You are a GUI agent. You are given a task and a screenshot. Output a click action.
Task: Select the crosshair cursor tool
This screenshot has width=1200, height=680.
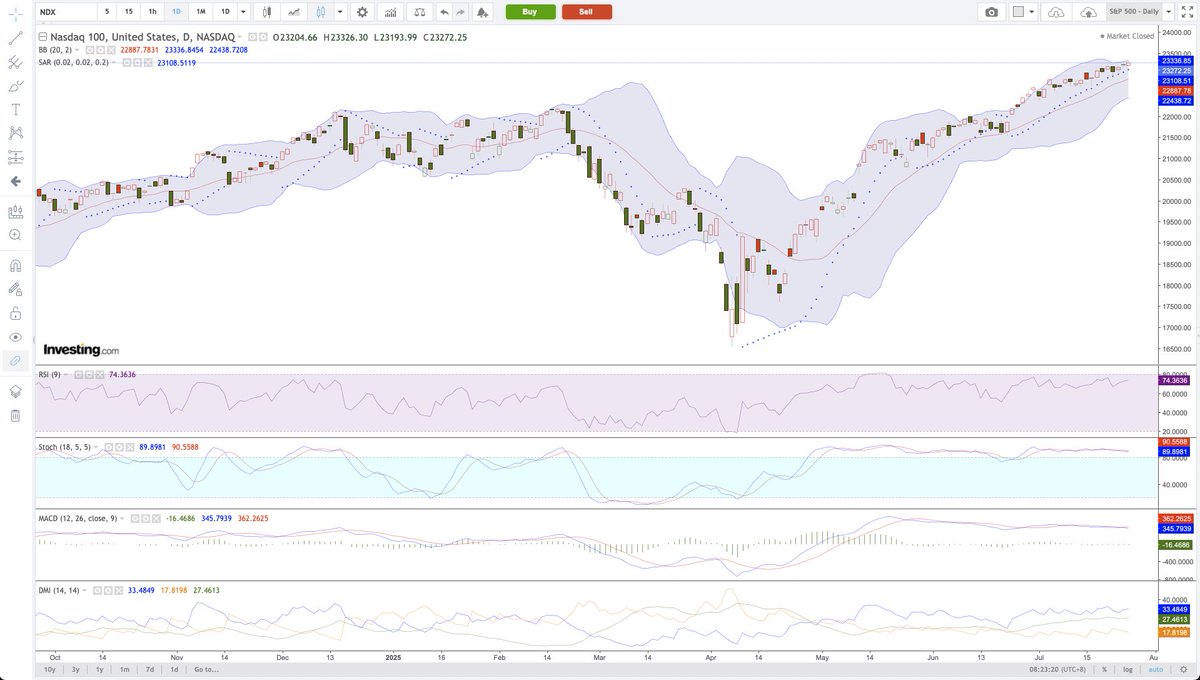(15, 14)
